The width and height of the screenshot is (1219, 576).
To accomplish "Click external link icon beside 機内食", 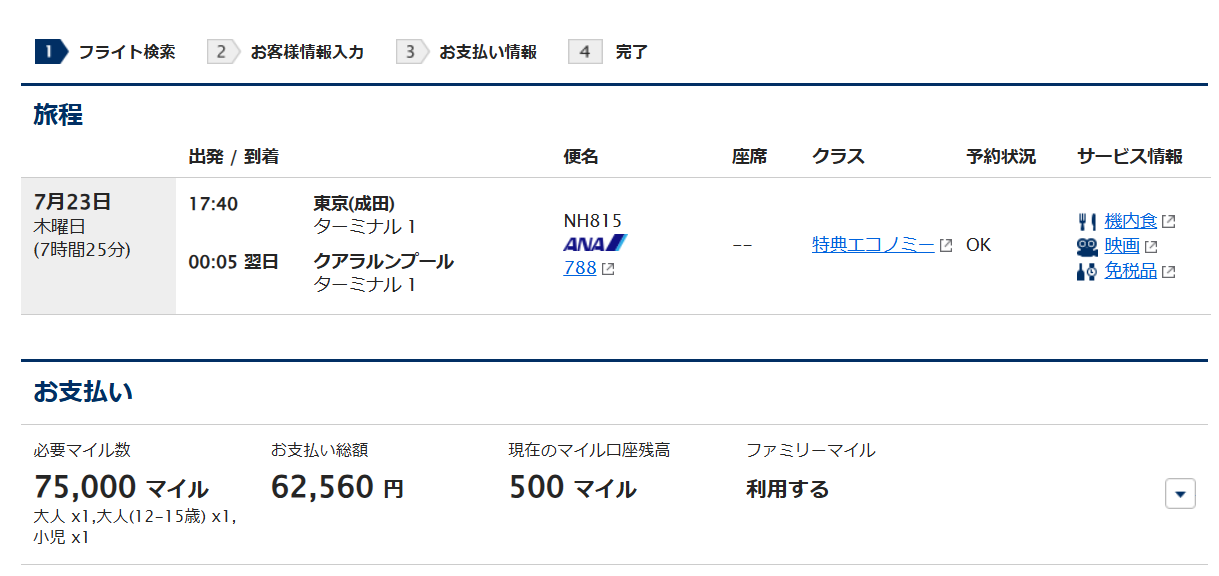I will [1168, 222].
